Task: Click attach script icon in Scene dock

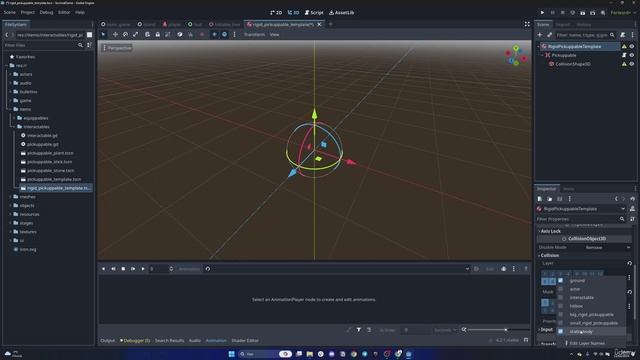Action: coord(622,35)
